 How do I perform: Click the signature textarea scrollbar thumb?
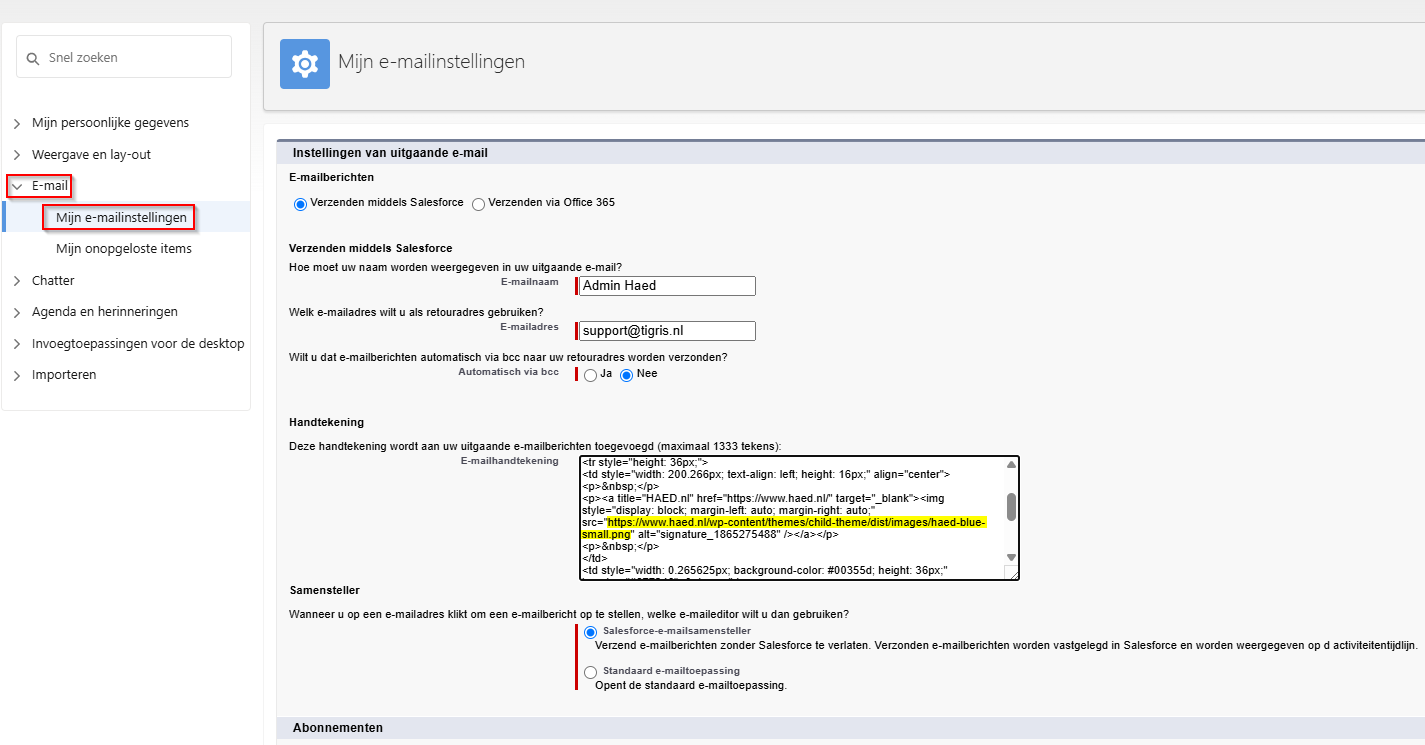[x=1011, y=506]
